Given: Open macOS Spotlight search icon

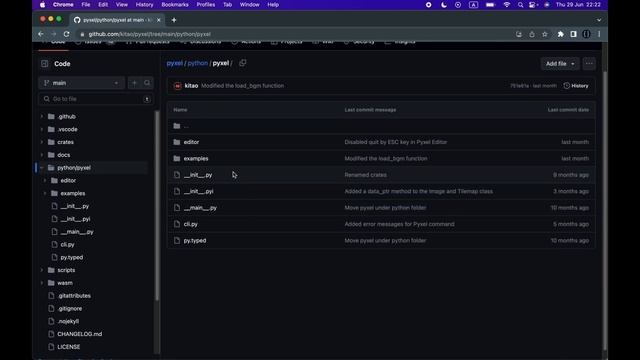Looking at the screenshot, I should (520, 5).
